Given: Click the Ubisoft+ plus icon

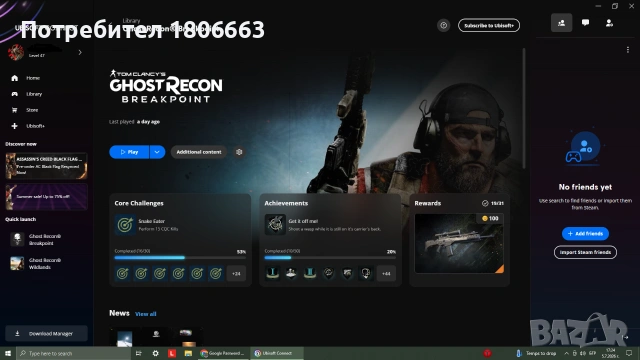Looking at the screenshot, I should tap(15, 126).
